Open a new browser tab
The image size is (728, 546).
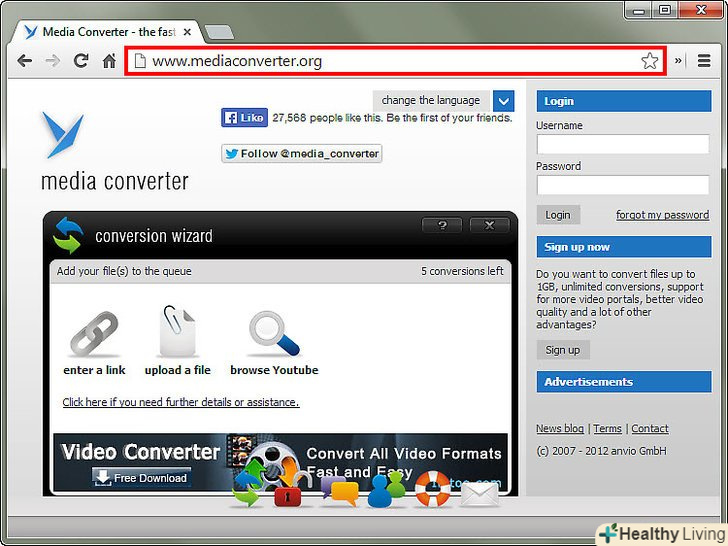219,32
